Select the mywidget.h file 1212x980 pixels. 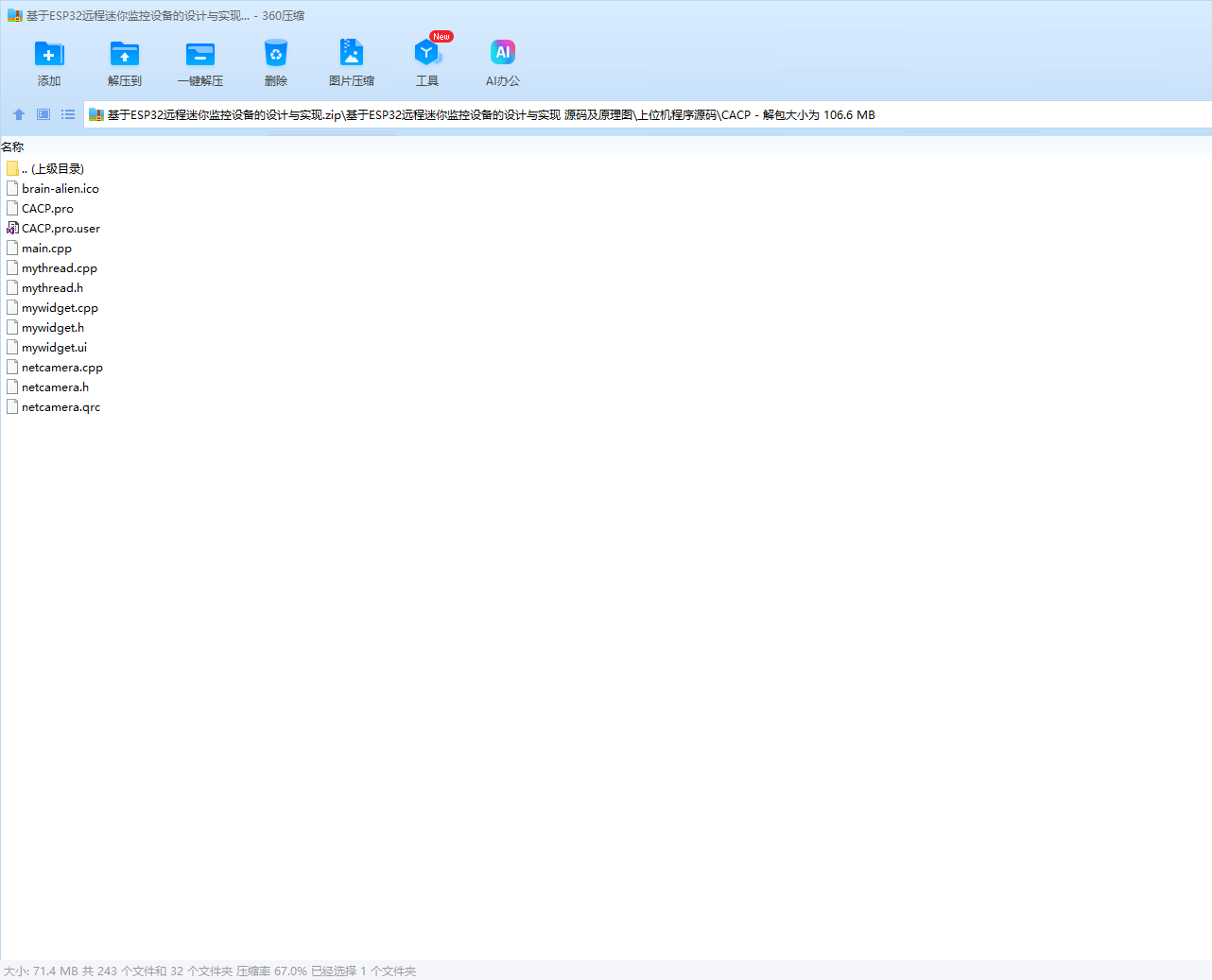(53, 328)
